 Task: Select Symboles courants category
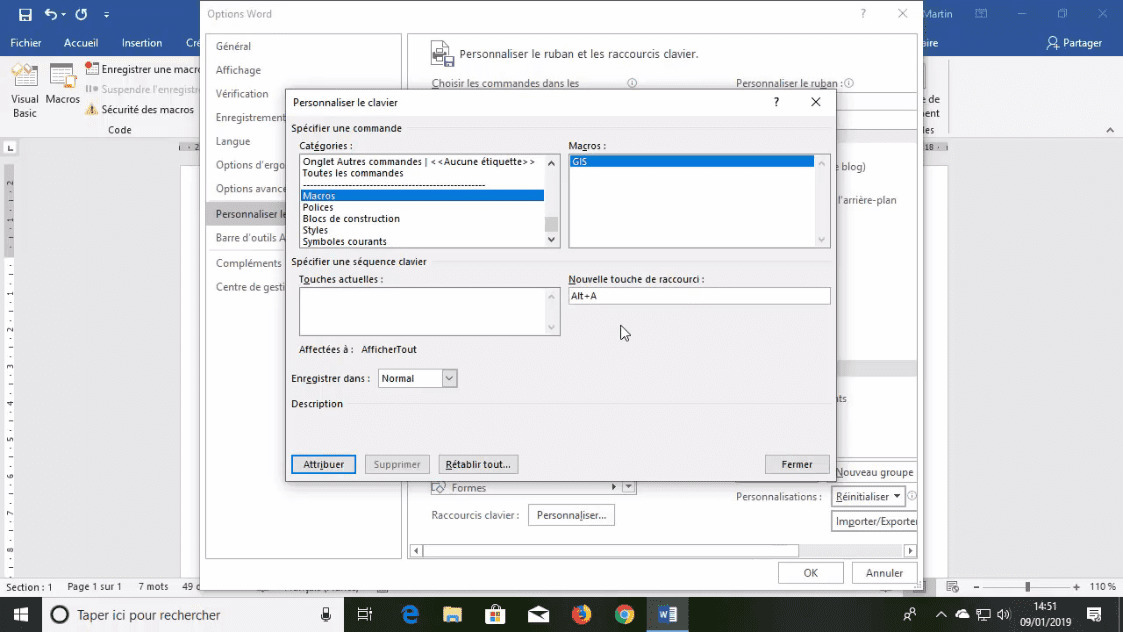pyautogui.click(x=422, y=241)
